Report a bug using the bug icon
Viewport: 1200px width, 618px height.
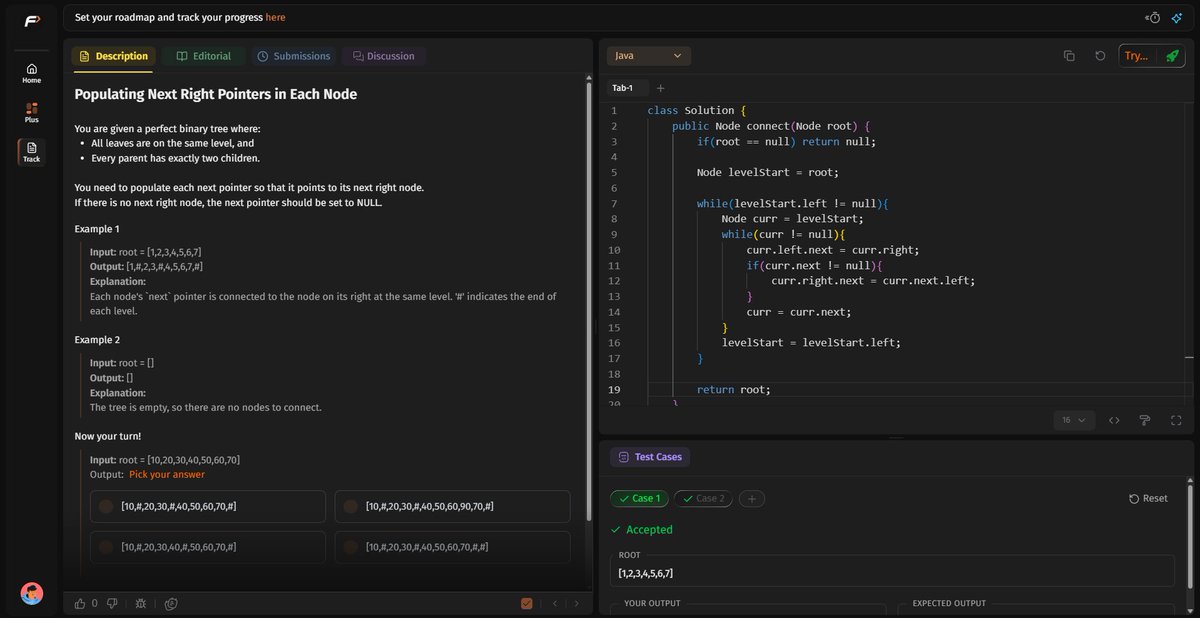click(141, 603)
